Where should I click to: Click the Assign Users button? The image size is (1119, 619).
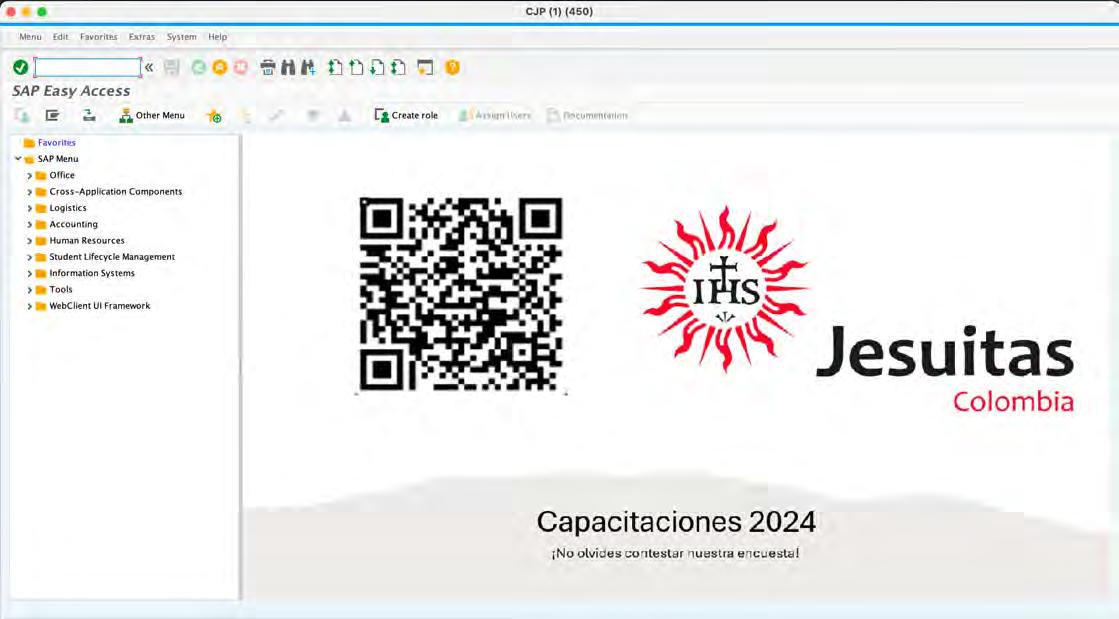pos(495,116)
